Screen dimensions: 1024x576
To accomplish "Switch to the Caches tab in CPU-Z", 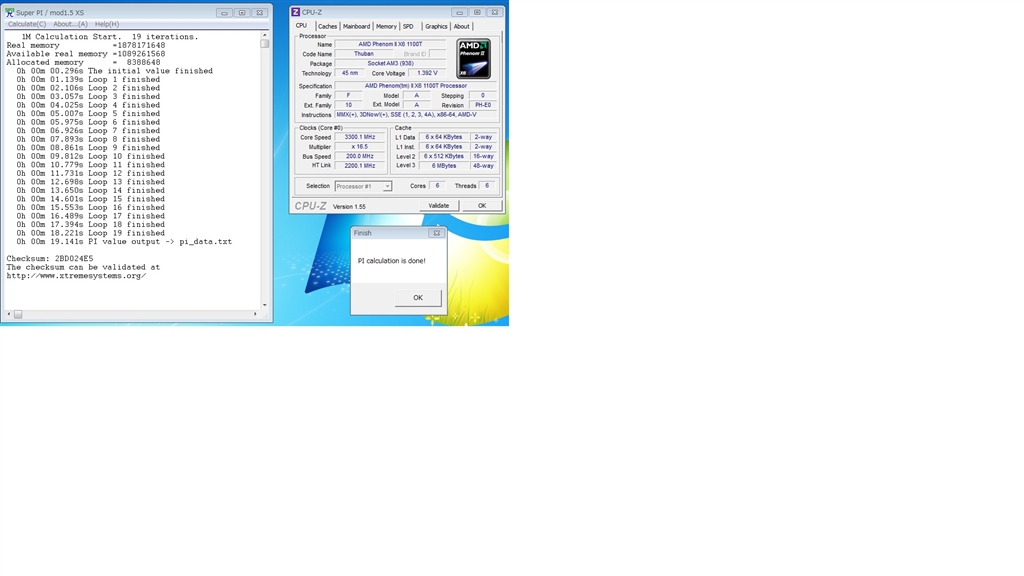I will tap(327, 27).
